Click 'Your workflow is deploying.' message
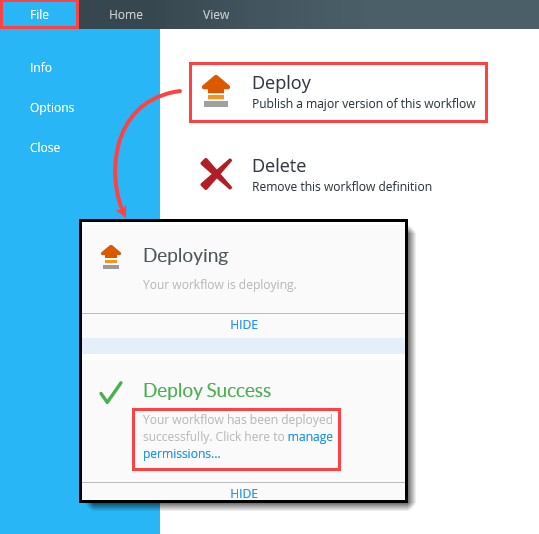 tap(219, 284)
